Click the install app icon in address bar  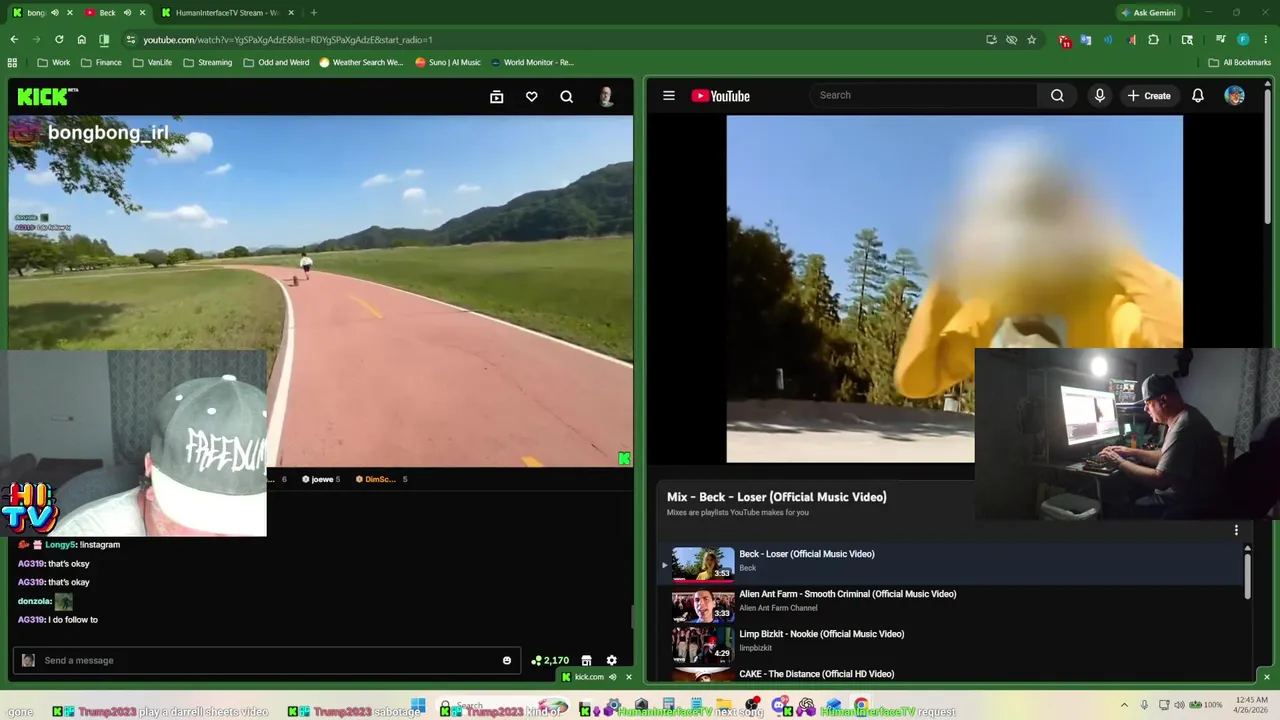[991, 40]
